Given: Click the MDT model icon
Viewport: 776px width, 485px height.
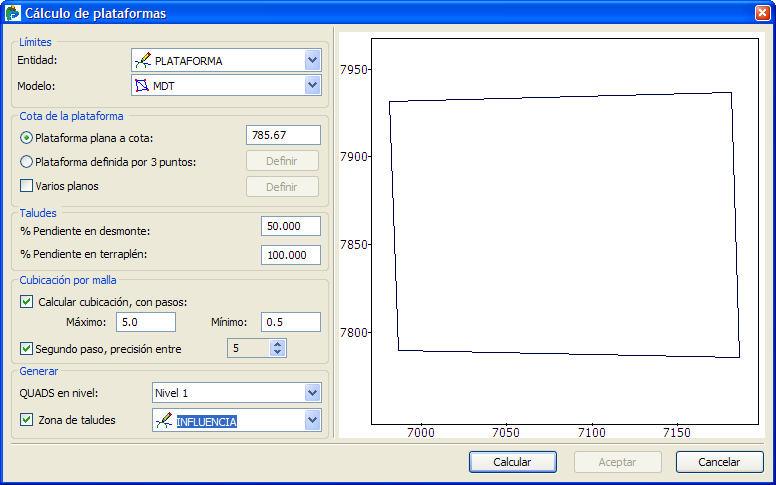Looking at the screenshot, I should (143, 86).
